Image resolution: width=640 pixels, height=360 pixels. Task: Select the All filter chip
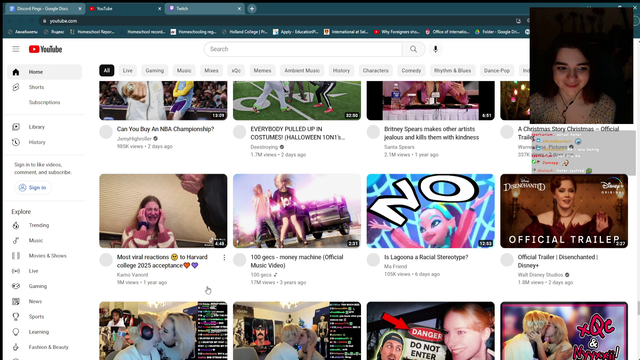pyautogui.click(x=107, y=71)
